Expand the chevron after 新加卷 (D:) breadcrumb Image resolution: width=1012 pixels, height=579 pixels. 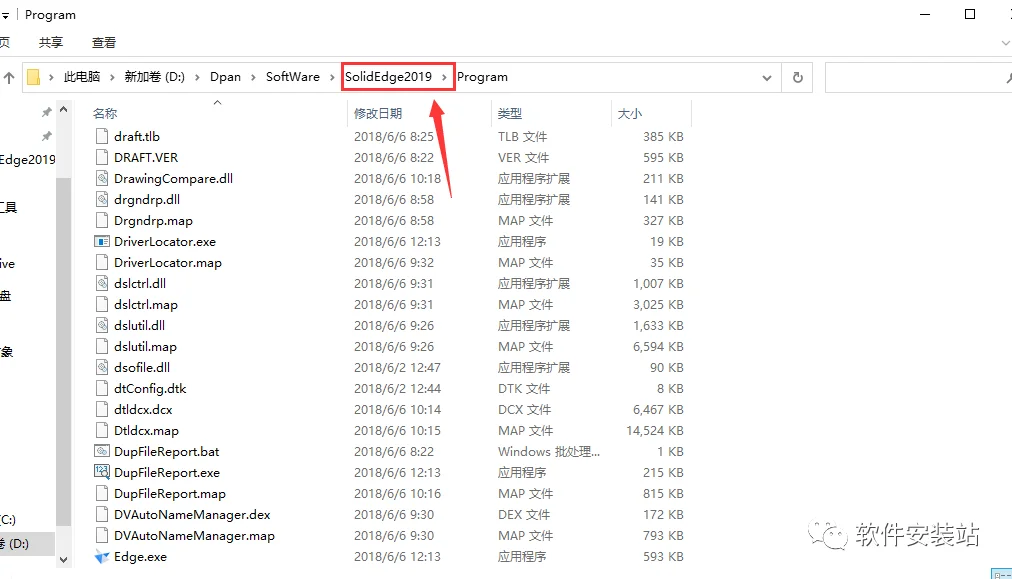197,77
